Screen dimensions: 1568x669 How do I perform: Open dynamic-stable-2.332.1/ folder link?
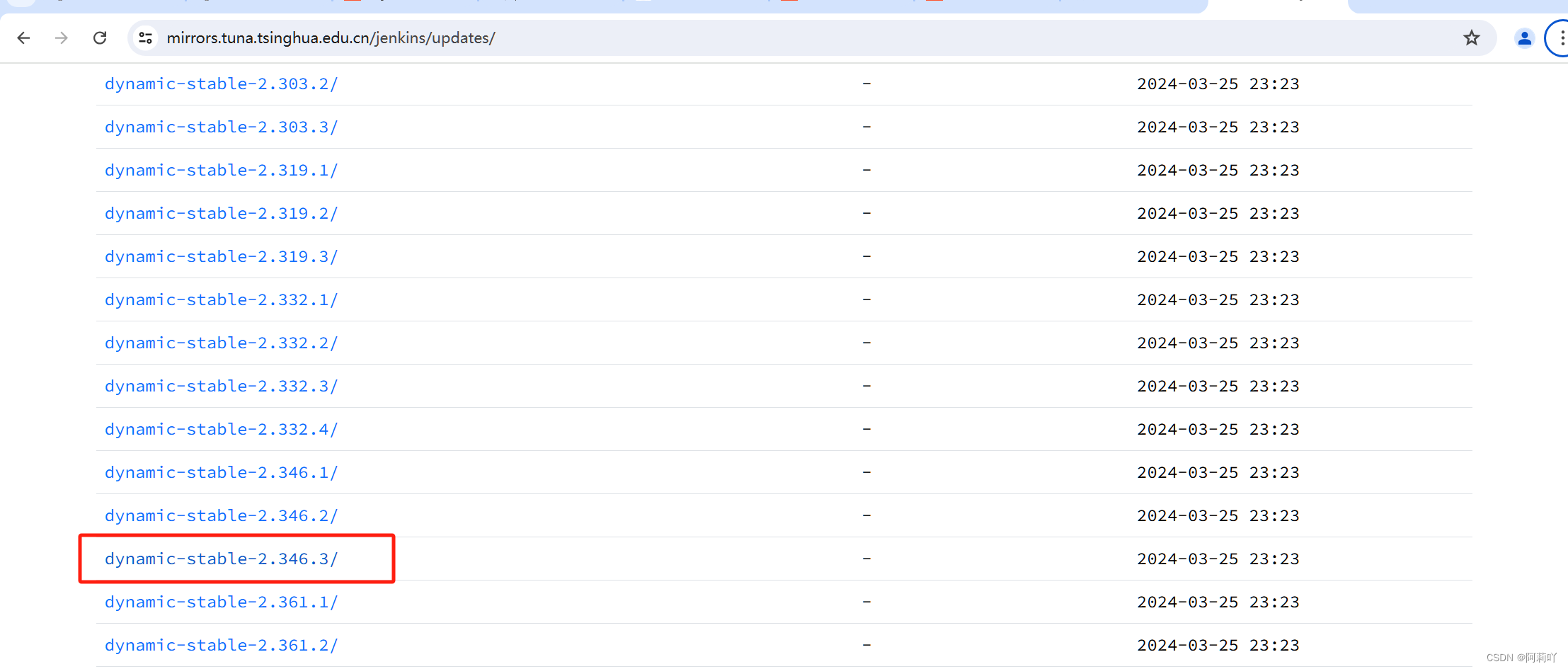coord(222,299)
